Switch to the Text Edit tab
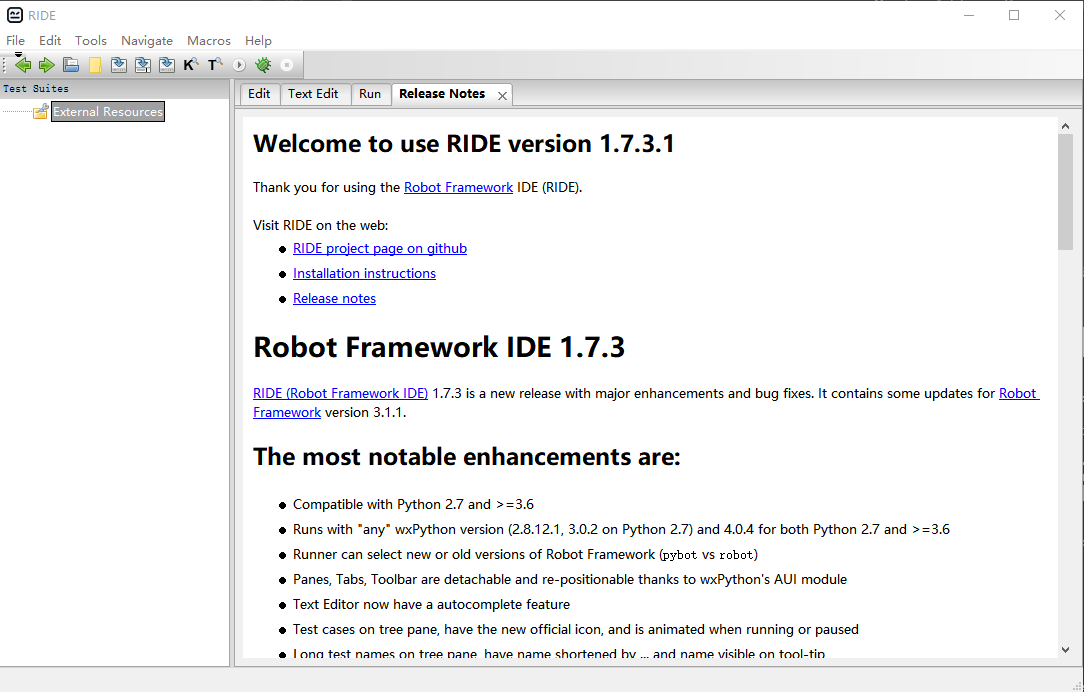 click(x=314, y=93)
